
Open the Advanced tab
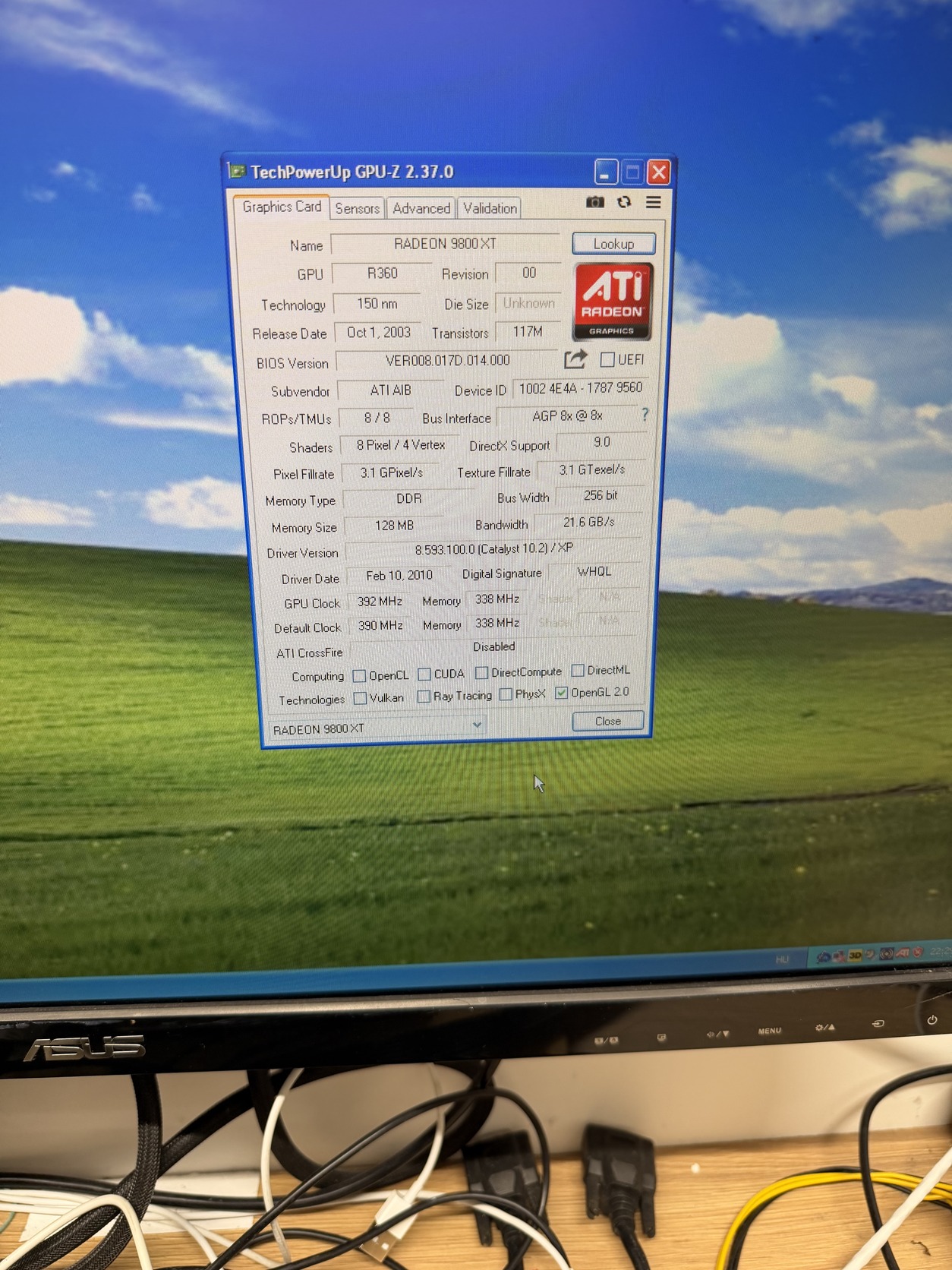tap(421, 208)
